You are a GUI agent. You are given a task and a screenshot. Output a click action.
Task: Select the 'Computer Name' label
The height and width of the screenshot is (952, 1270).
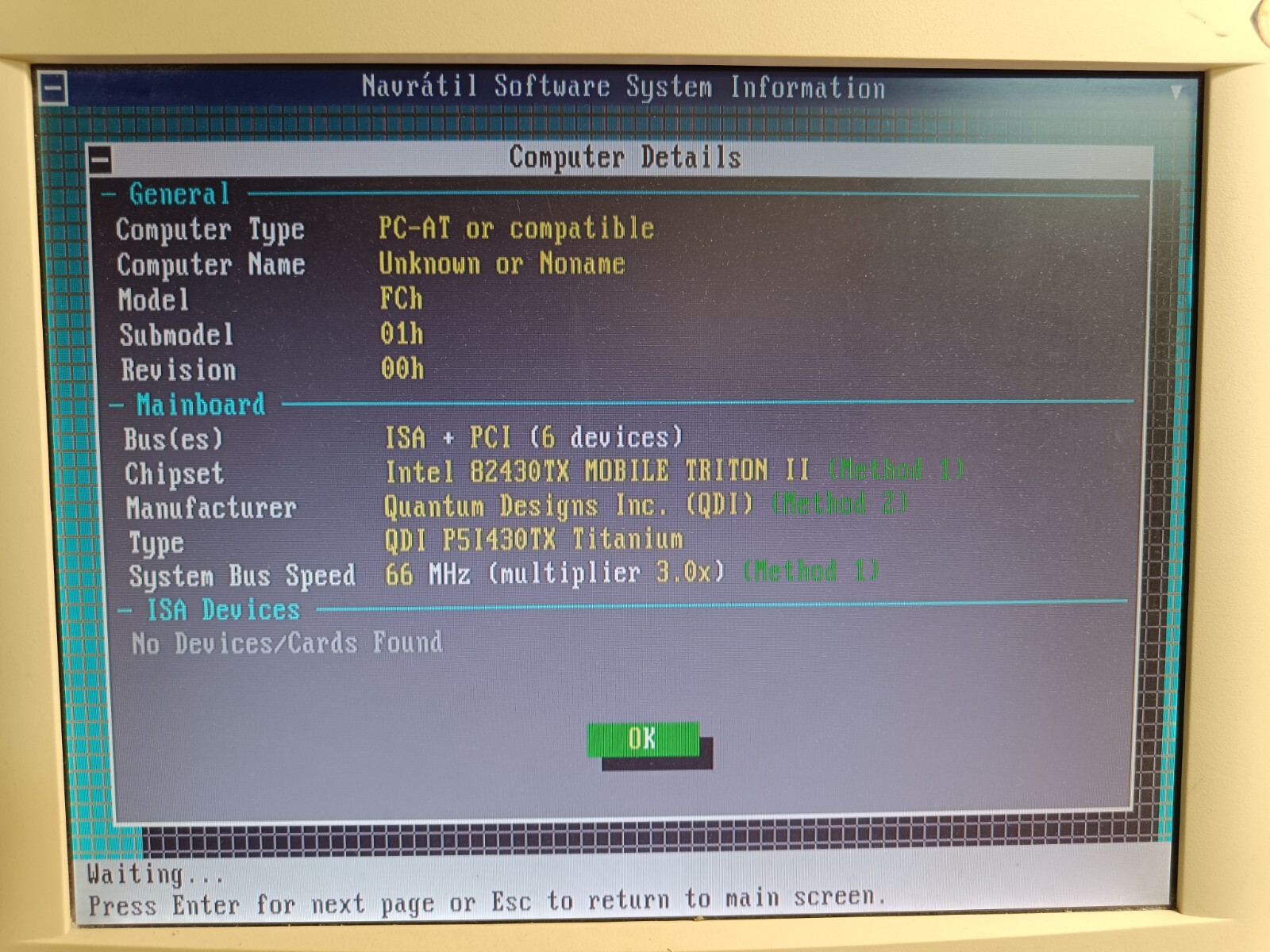211,264
